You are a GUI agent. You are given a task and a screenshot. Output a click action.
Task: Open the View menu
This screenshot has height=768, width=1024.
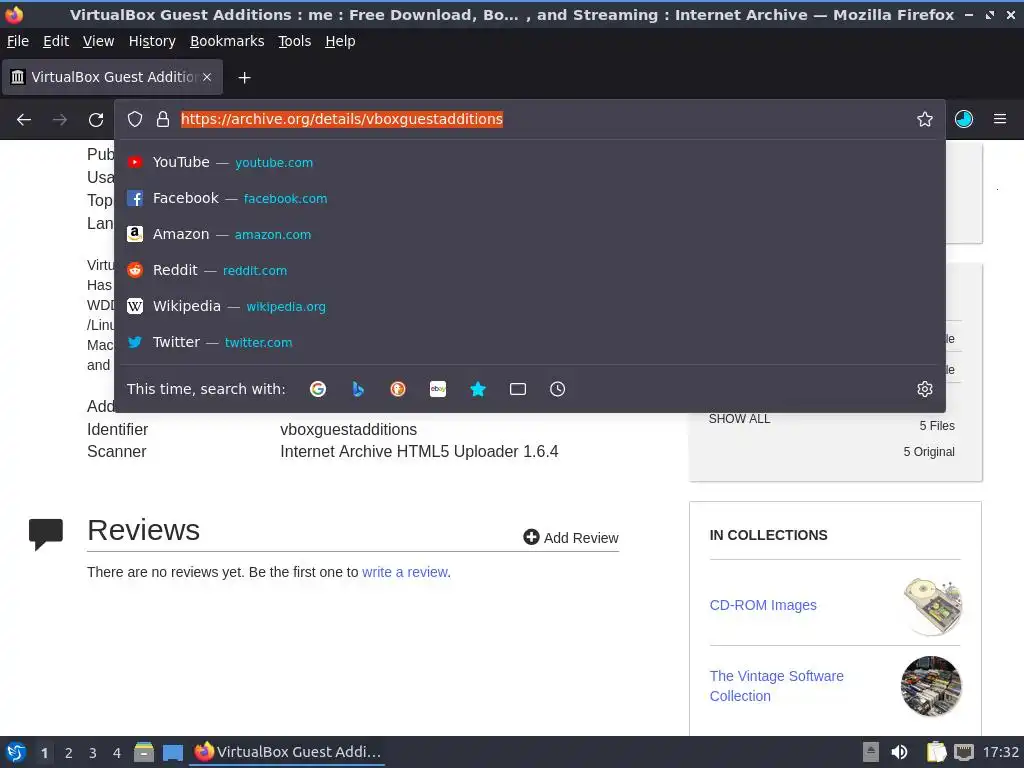coord(99,41)
